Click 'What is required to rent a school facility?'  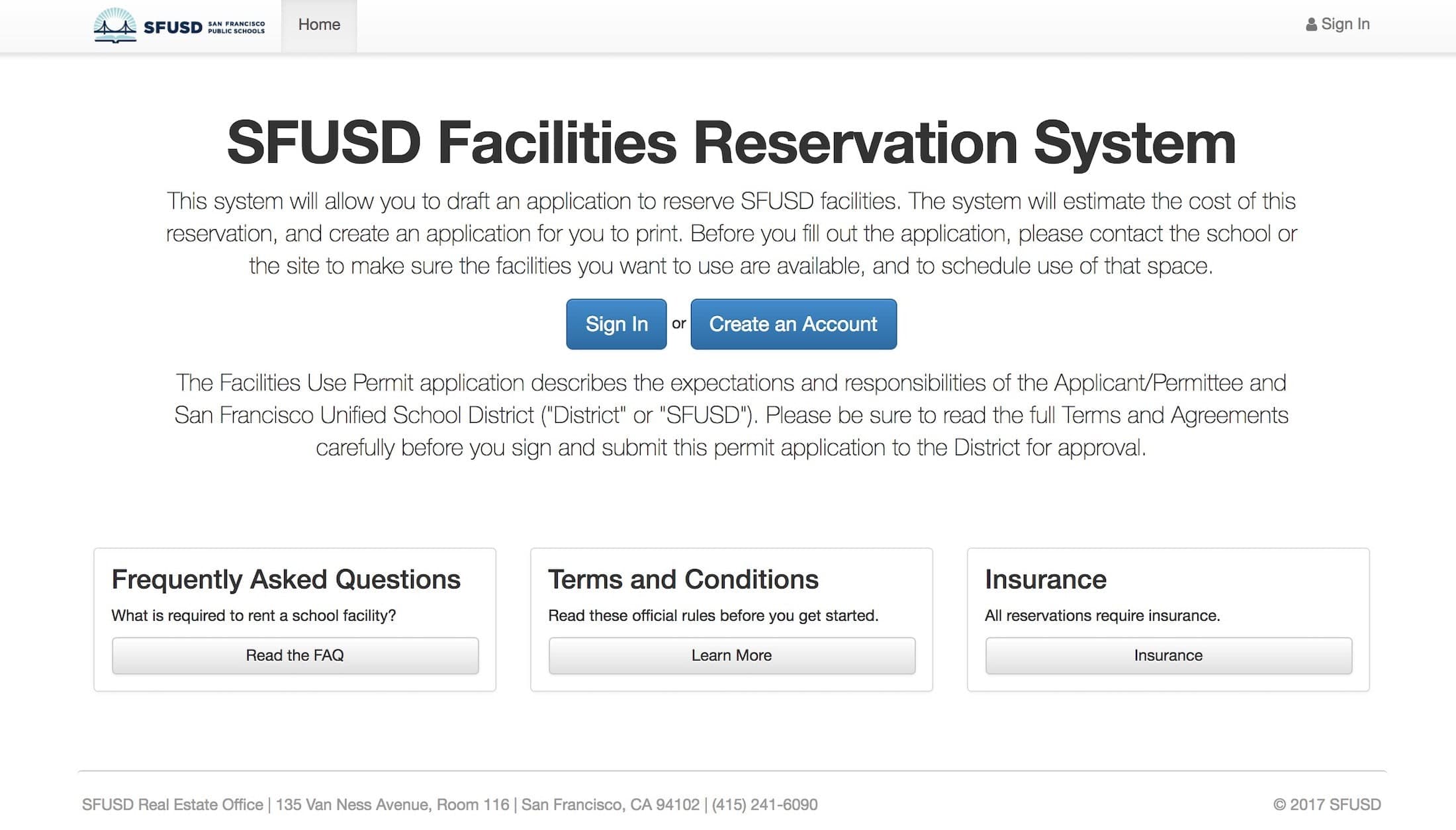(x=253, y=616)
